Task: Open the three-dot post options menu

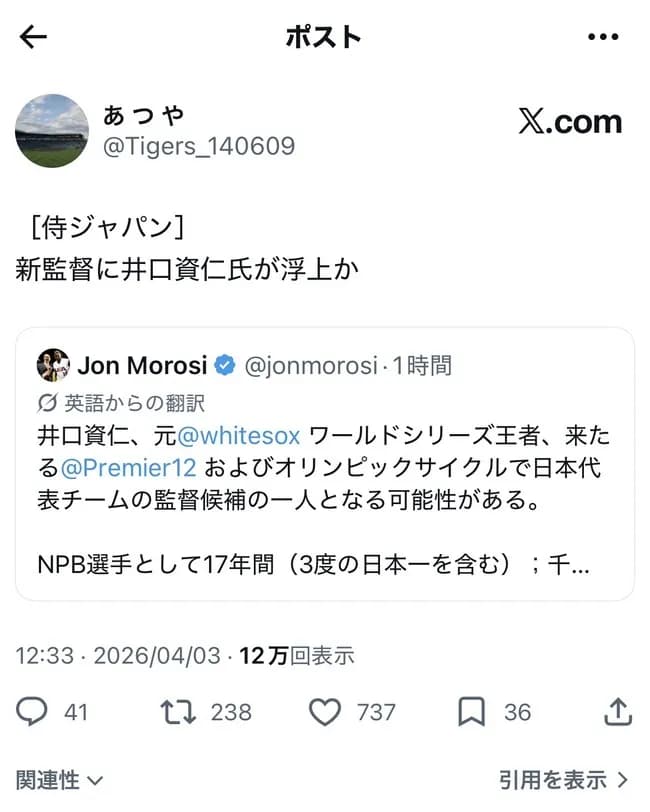Action: click(604, 36)
